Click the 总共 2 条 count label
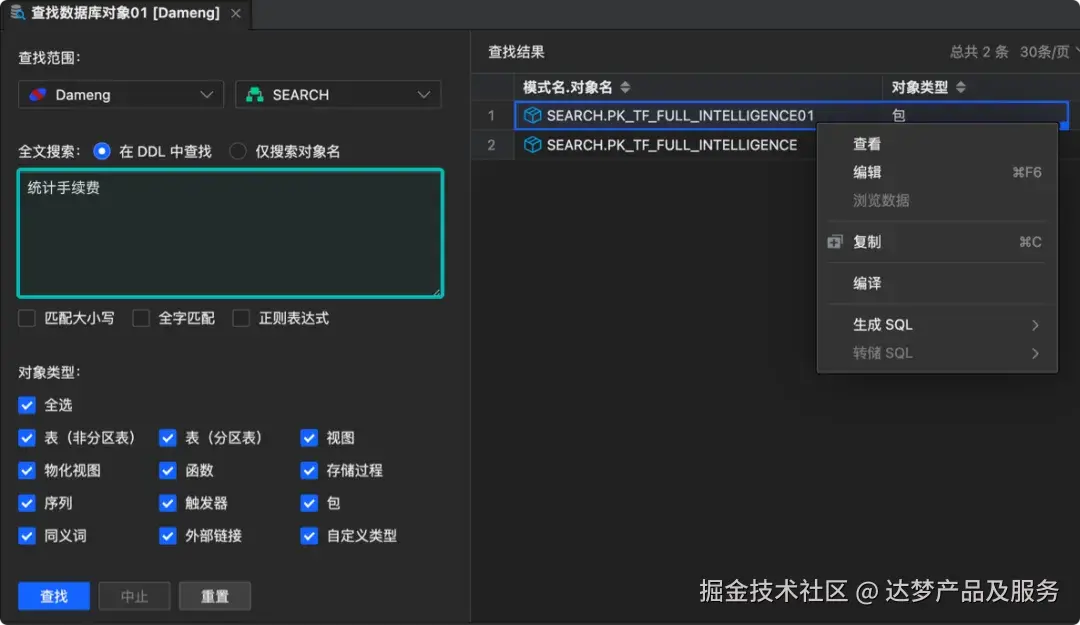Viewport: 1080px width, 625px height. (979, 52)
